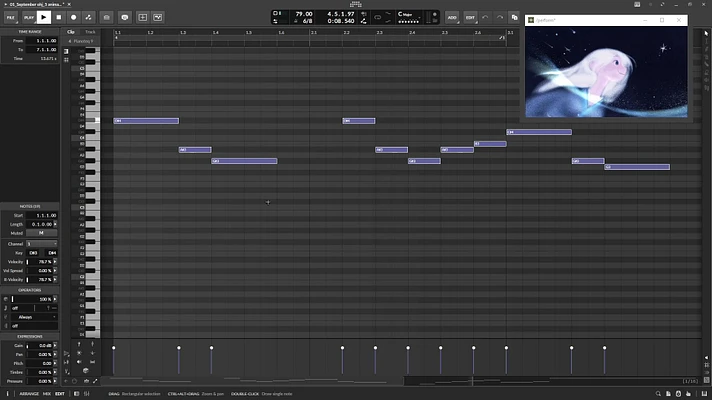Click the 1/16 grid resolution label
This screenshot has width=712, height=400.
pyautogui.click(x=690, y=381)
